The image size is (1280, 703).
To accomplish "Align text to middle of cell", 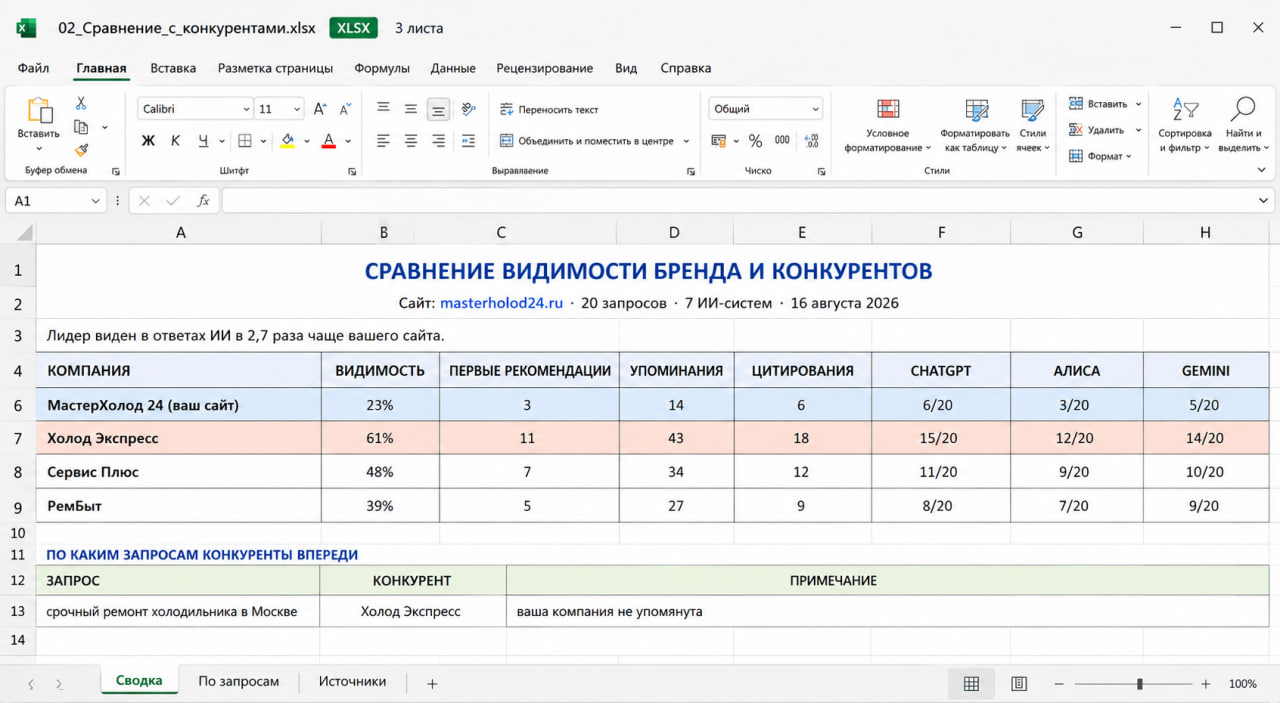I will click(410, 109).
